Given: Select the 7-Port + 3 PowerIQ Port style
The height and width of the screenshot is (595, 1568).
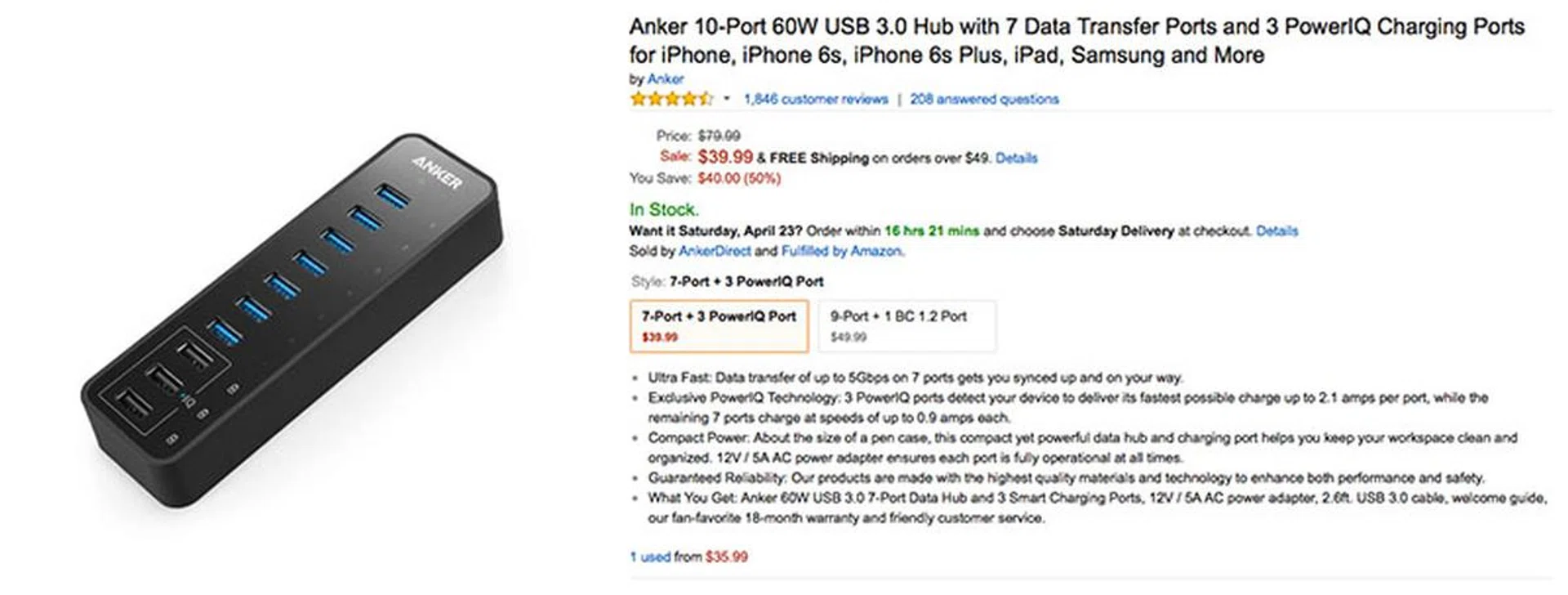Looking at the screenshot, I should coord(719,326).
